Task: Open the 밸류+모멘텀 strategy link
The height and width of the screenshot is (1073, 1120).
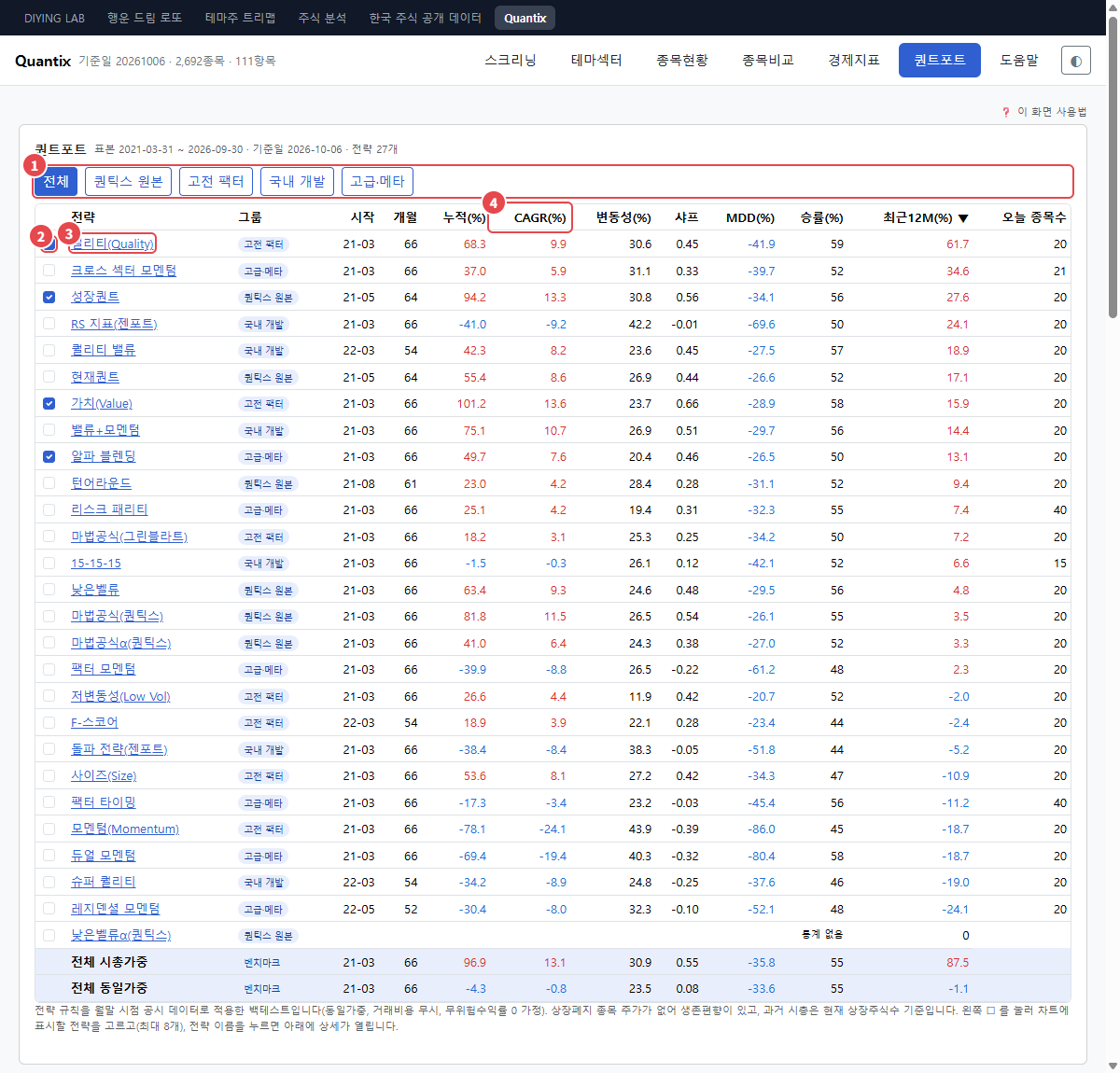Action: pyautogui.click(x=105, y=430)
